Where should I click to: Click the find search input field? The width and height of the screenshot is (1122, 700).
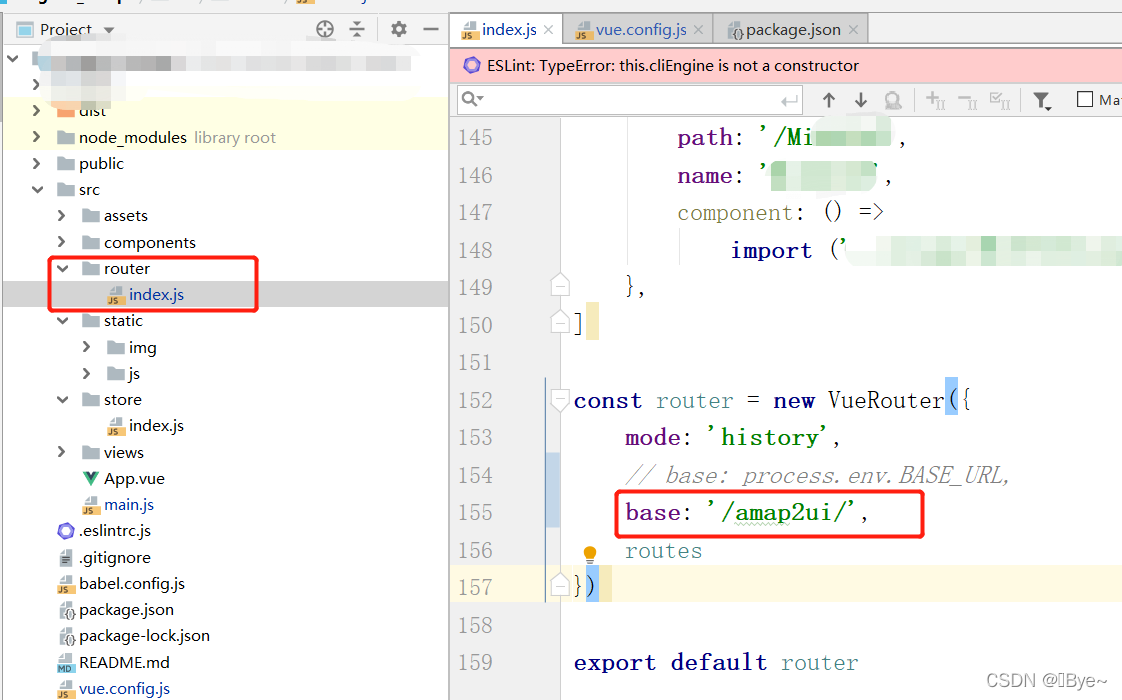(x=620, y=99)
